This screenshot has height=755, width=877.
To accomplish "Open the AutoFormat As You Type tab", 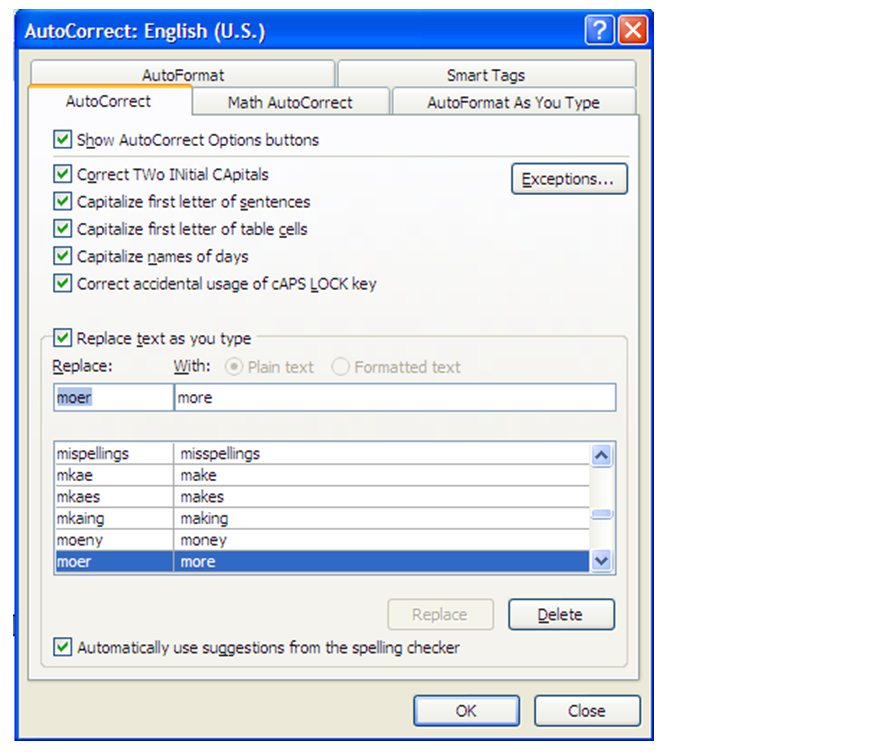I will click(x=513, y=102).
